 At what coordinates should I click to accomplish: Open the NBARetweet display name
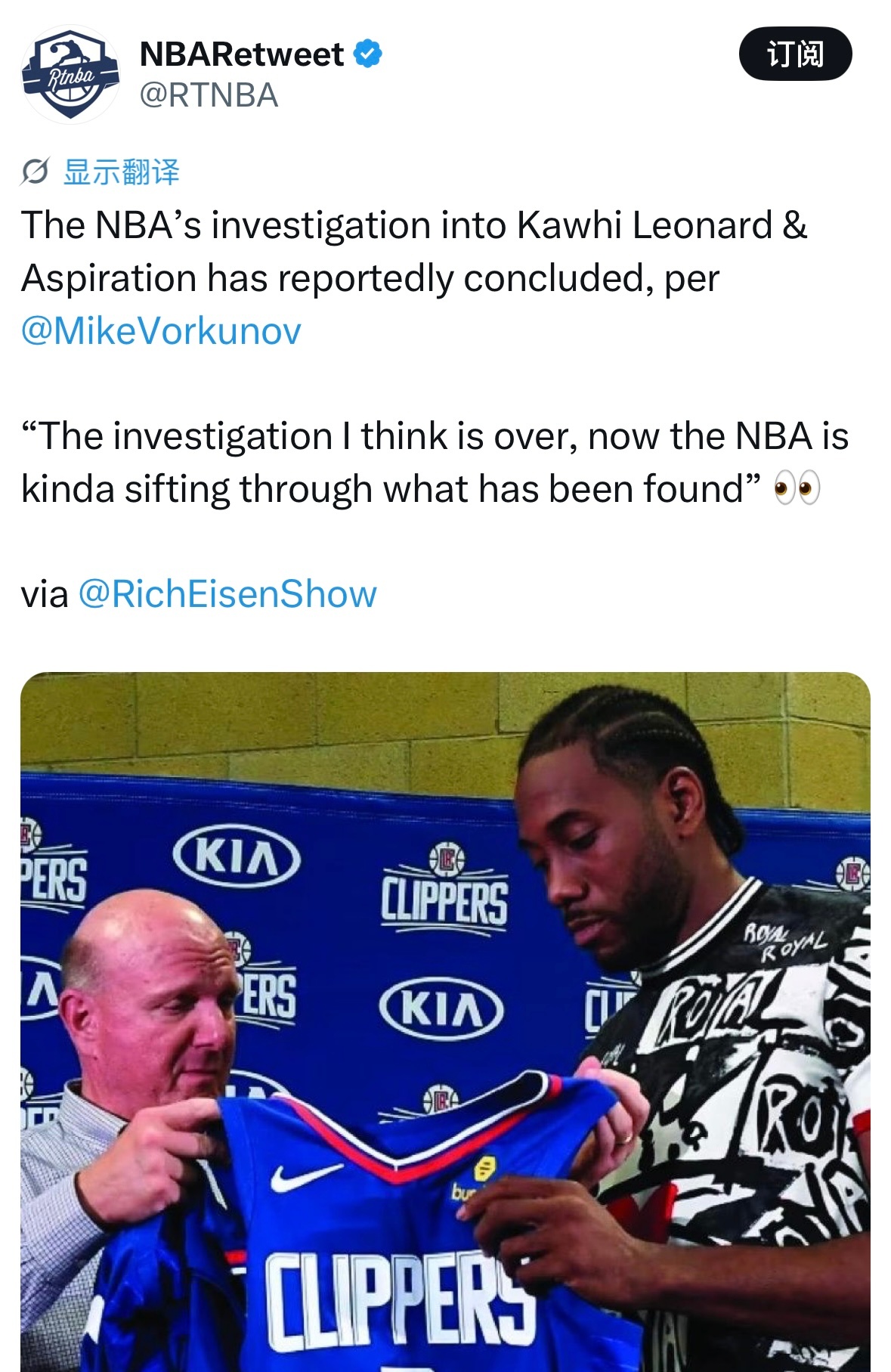[242, 54]
